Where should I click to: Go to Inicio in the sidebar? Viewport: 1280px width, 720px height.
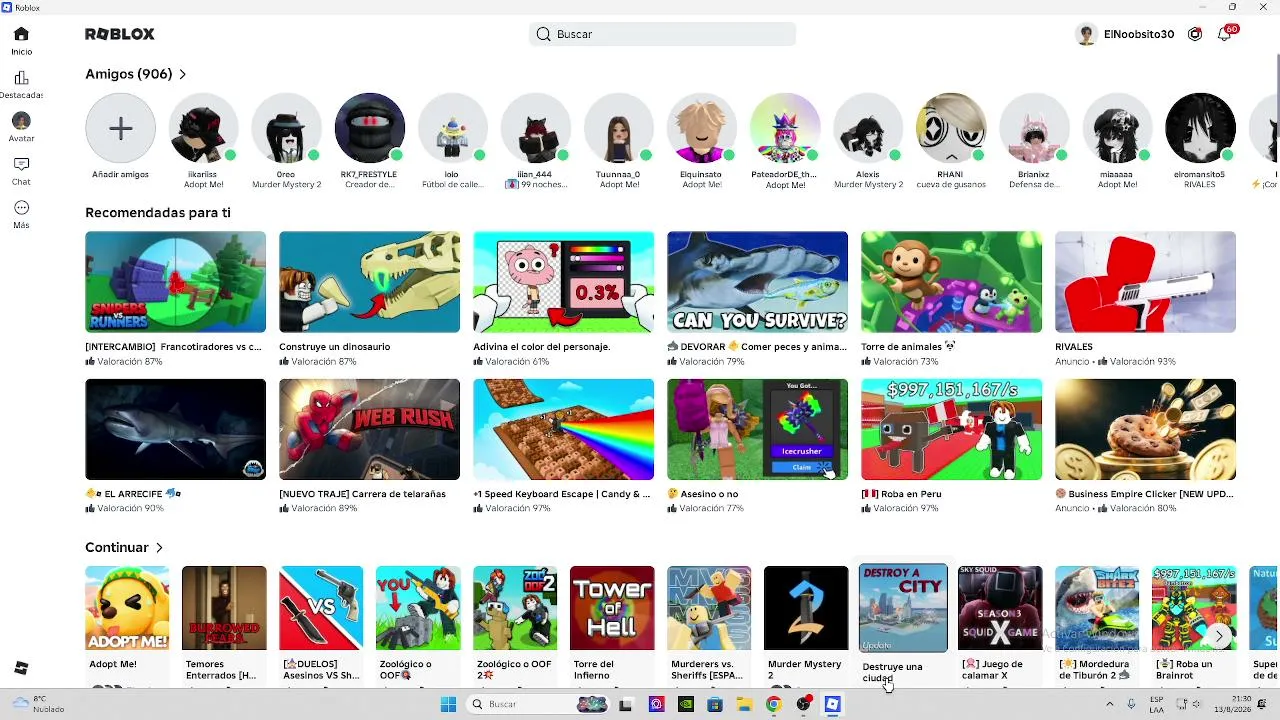pos(21,40)
